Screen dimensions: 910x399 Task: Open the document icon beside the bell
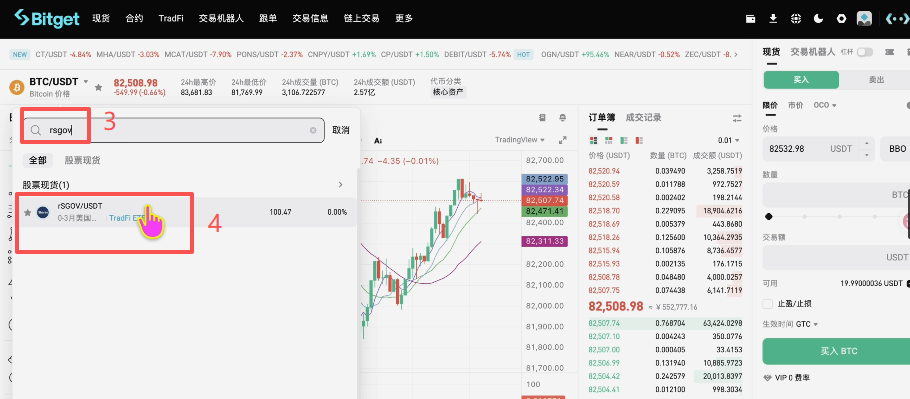pos(543,118)
